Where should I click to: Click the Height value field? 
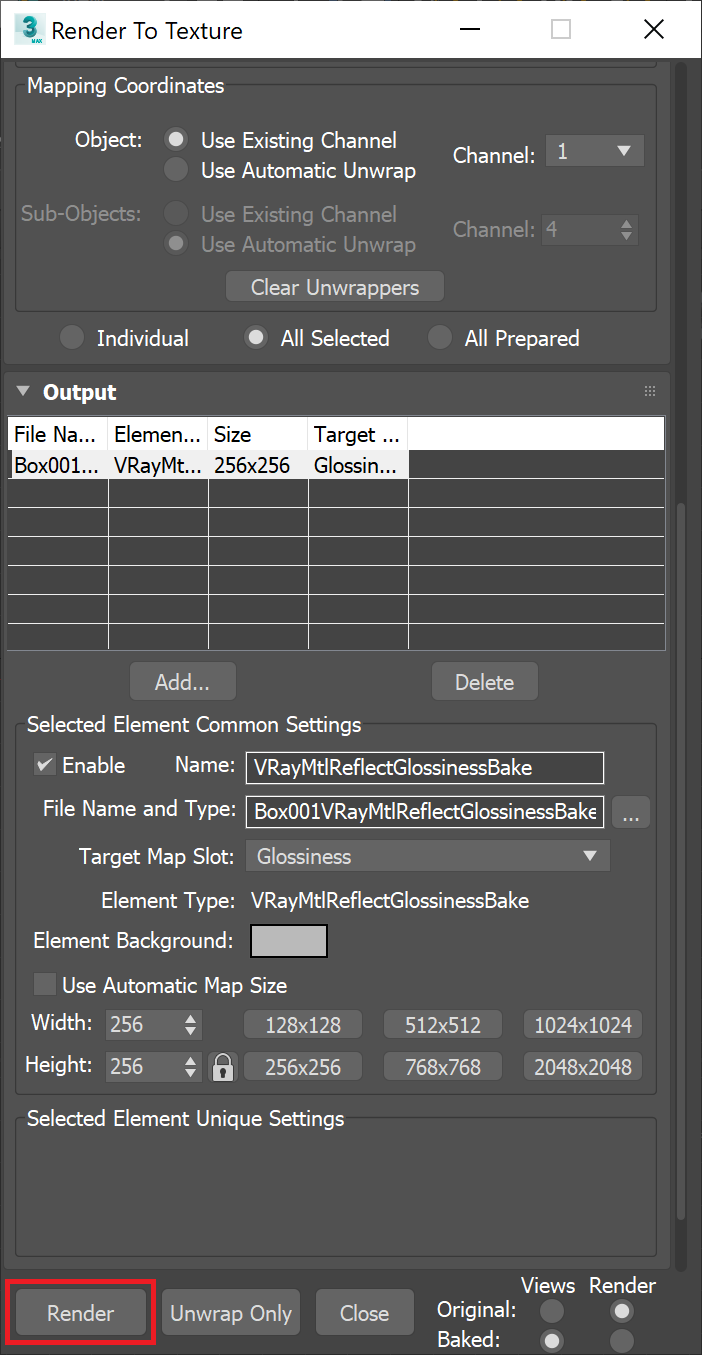coord(144,1067)
